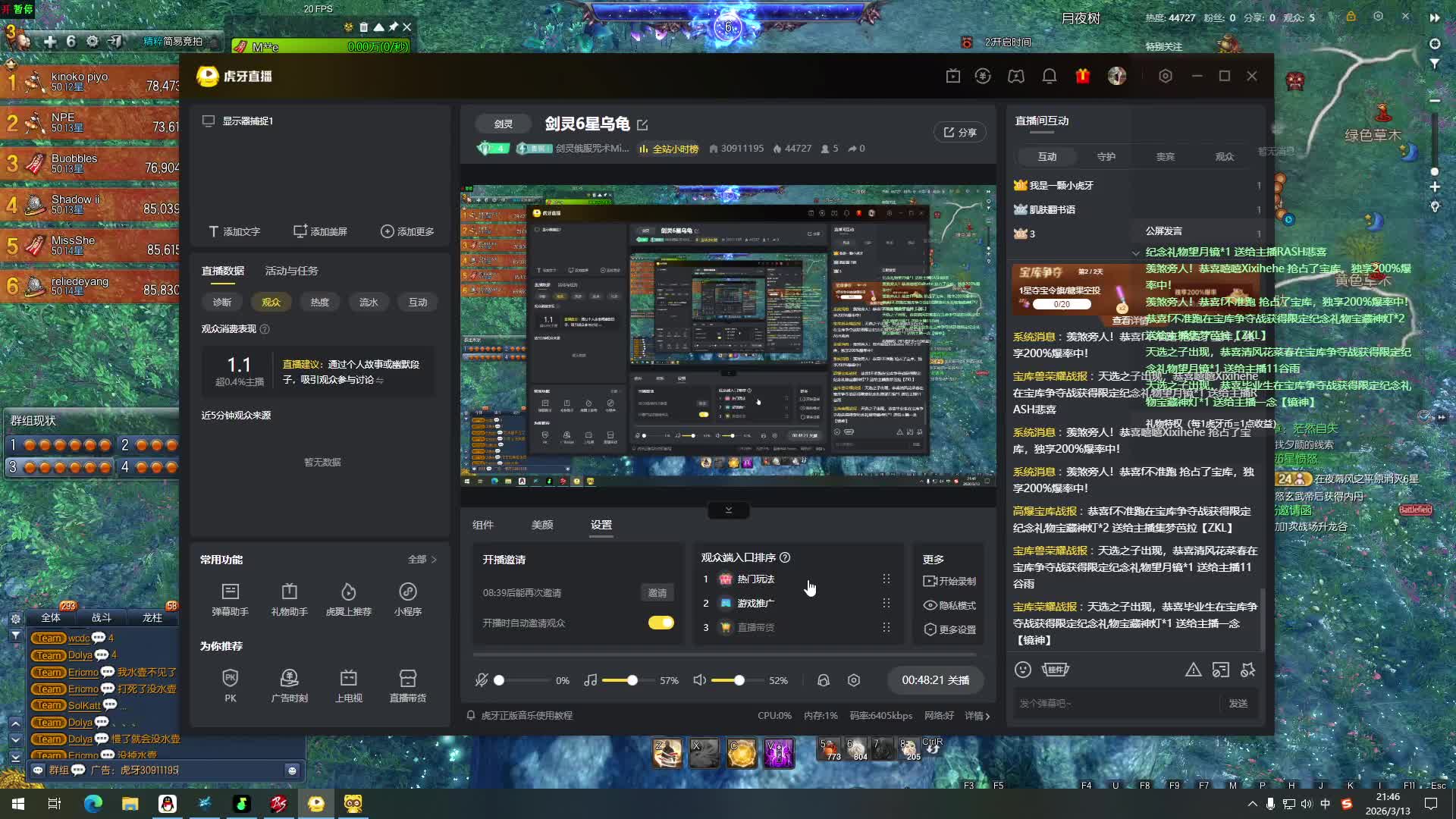This screenshot has width=1456, height=819.
Task: Switch to the 美颜 tab
Action: [542, 525]
